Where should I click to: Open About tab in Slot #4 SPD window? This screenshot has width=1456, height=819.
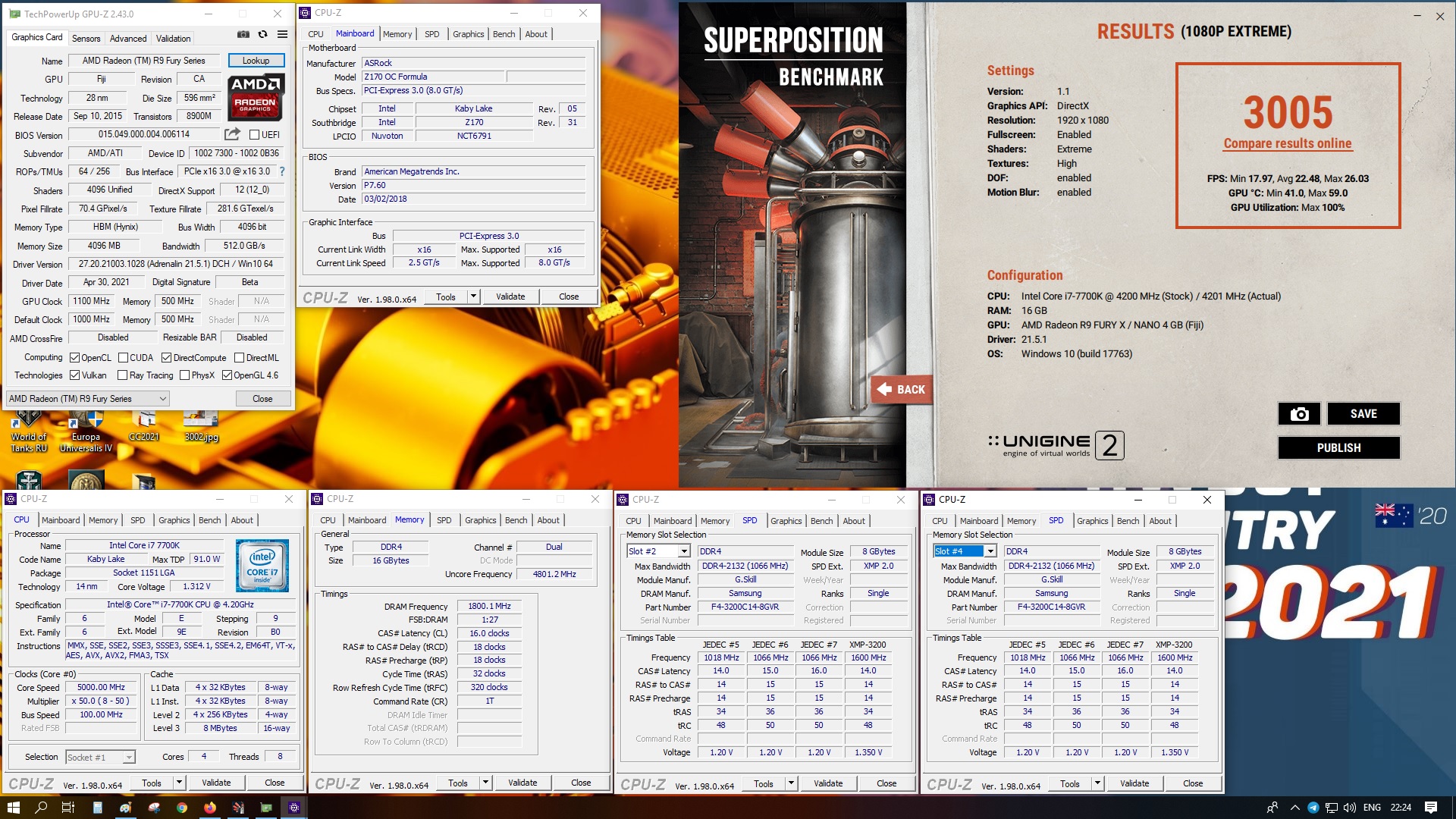click(1160, 521)
